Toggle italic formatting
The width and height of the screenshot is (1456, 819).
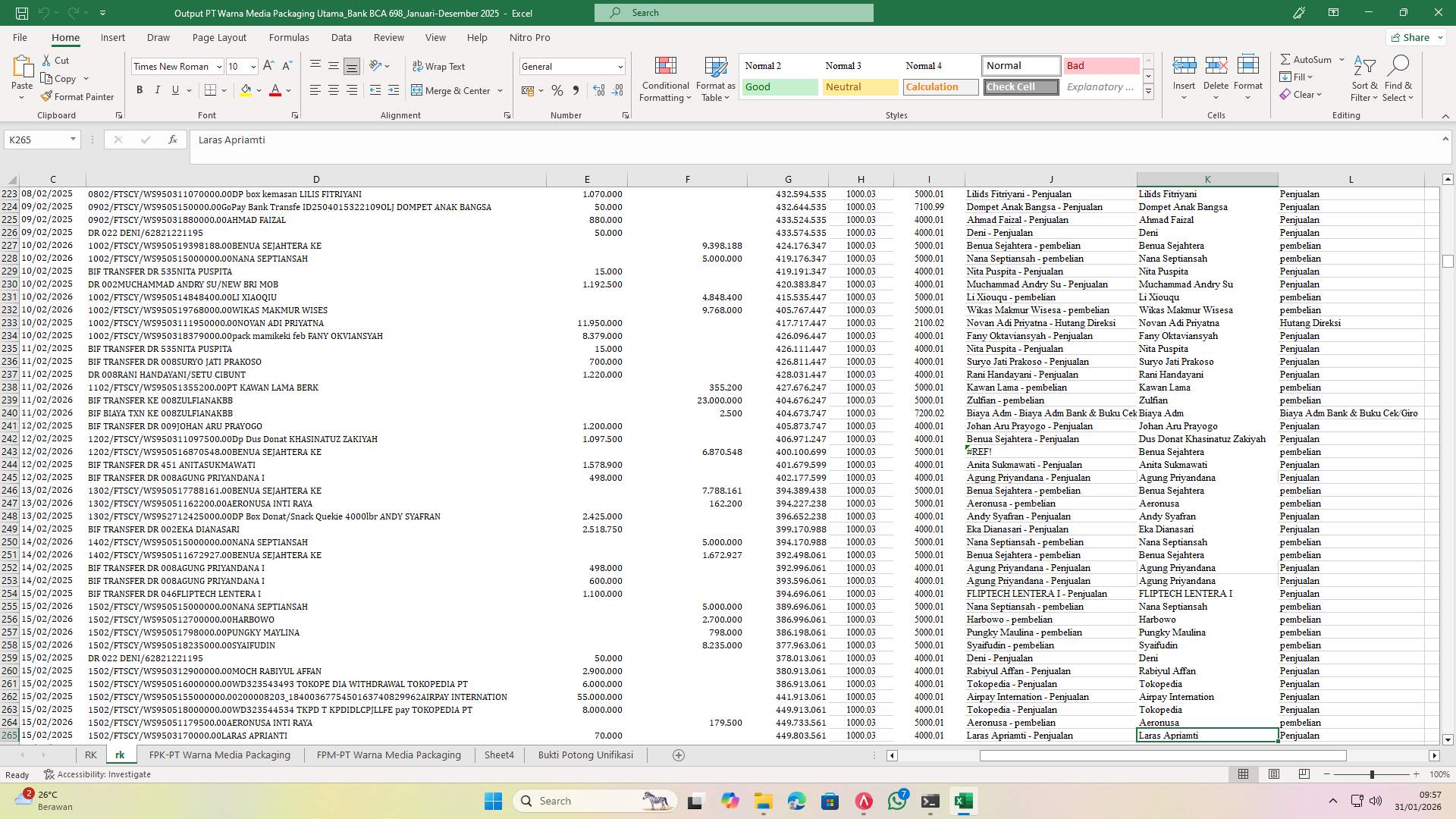[157, 89]
